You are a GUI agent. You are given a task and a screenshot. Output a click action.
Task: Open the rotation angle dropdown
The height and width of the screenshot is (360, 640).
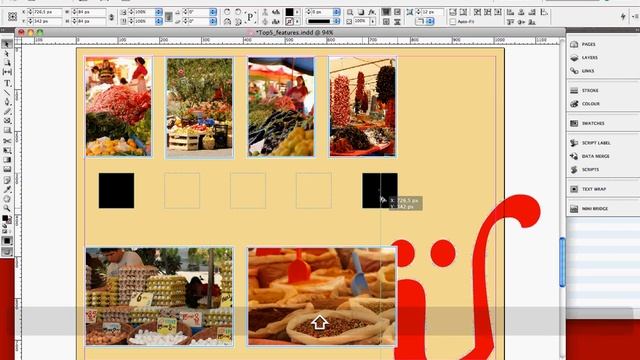coord(213,12)
